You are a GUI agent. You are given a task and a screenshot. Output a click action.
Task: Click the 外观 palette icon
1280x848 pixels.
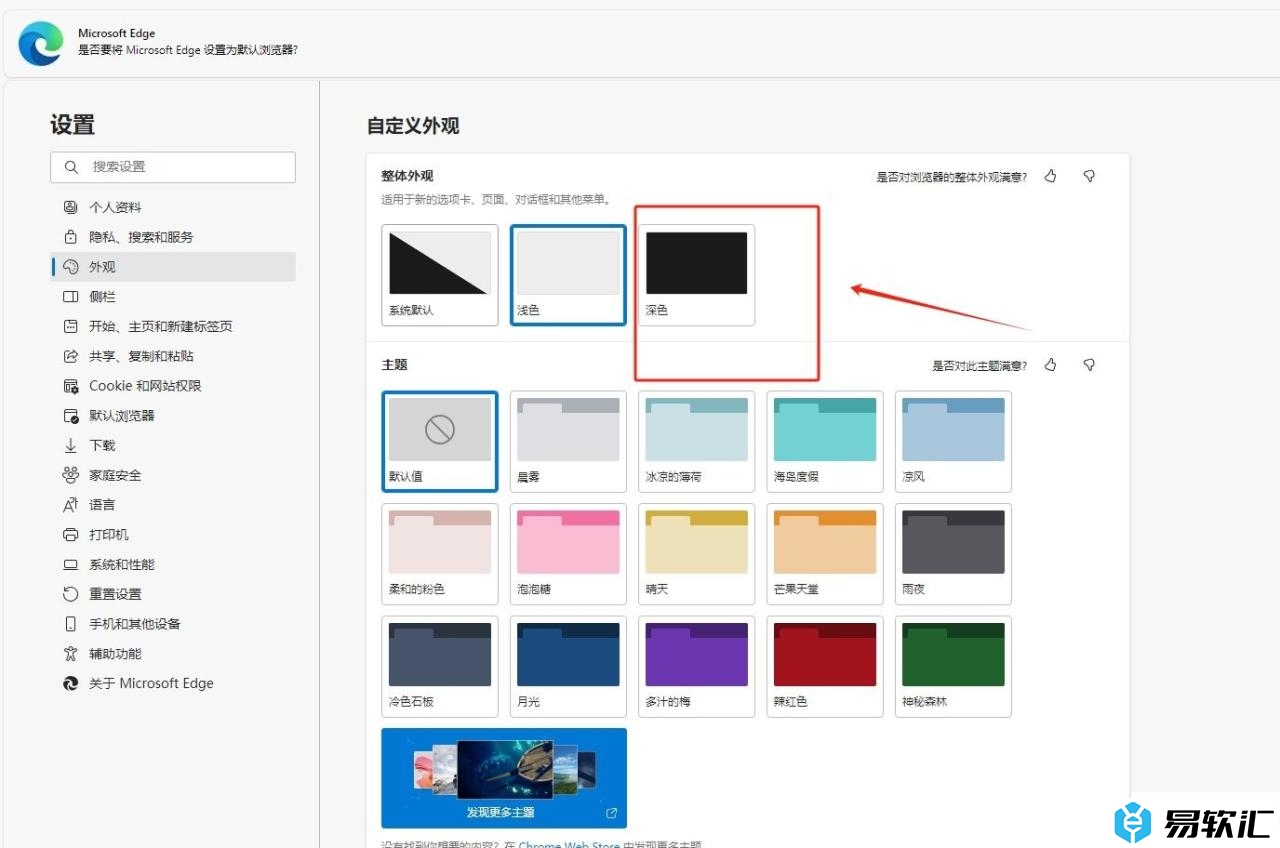71,267
